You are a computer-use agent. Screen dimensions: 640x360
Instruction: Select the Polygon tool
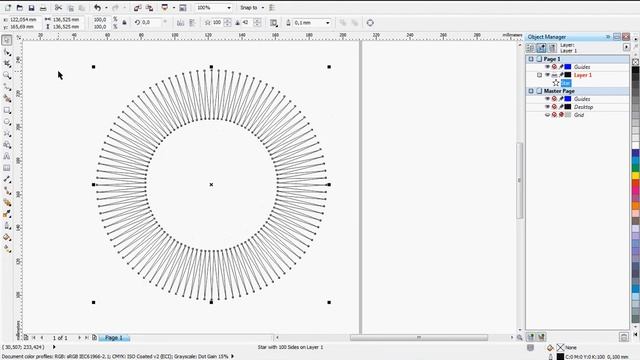click(x=7, y=133)
